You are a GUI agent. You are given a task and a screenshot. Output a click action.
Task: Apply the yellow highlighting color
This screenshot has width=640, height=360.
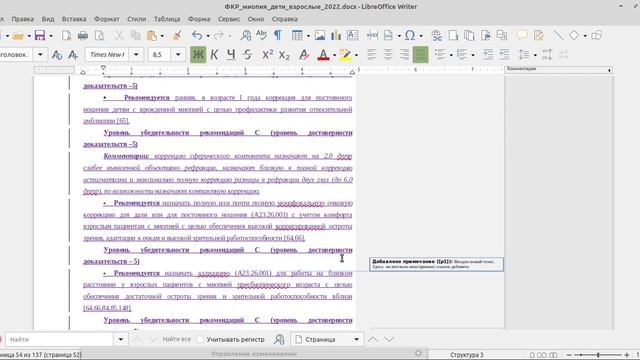(x=345, y=54)
